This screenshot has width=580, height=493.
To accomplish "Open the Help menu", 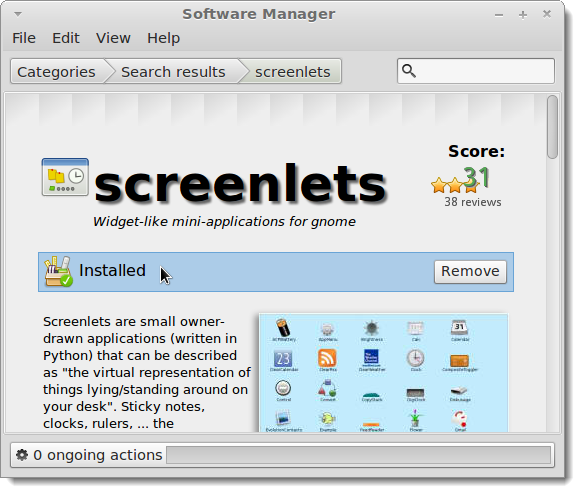I will click(163, 38).
